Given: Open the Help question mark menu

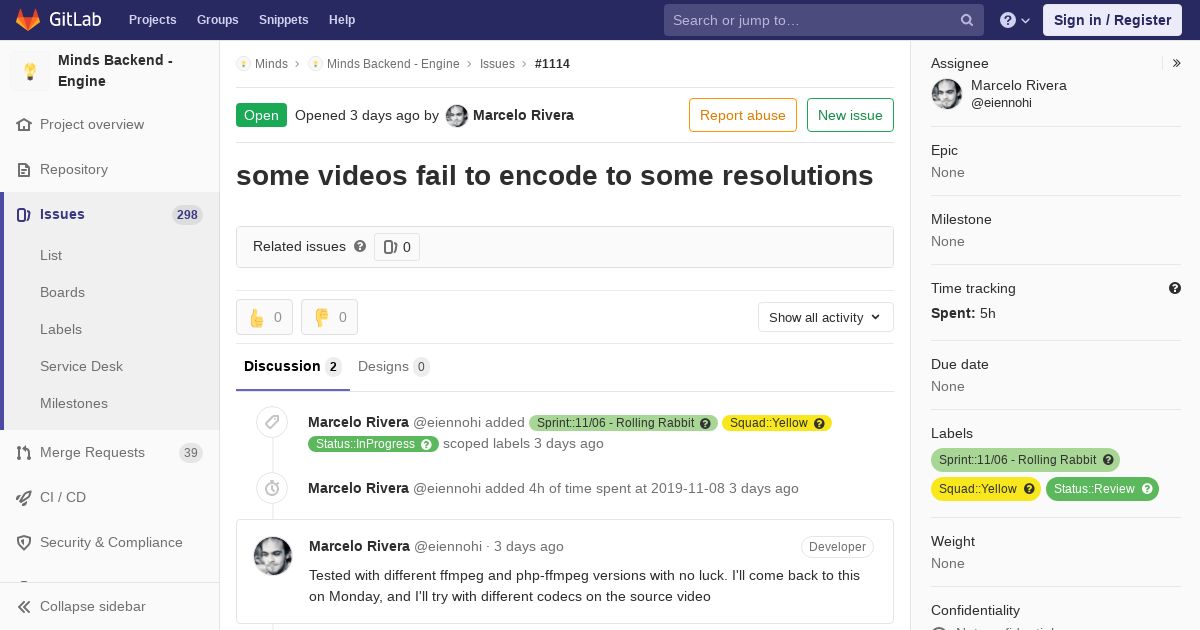Looking at the screenshot, I should (1015, 20).
